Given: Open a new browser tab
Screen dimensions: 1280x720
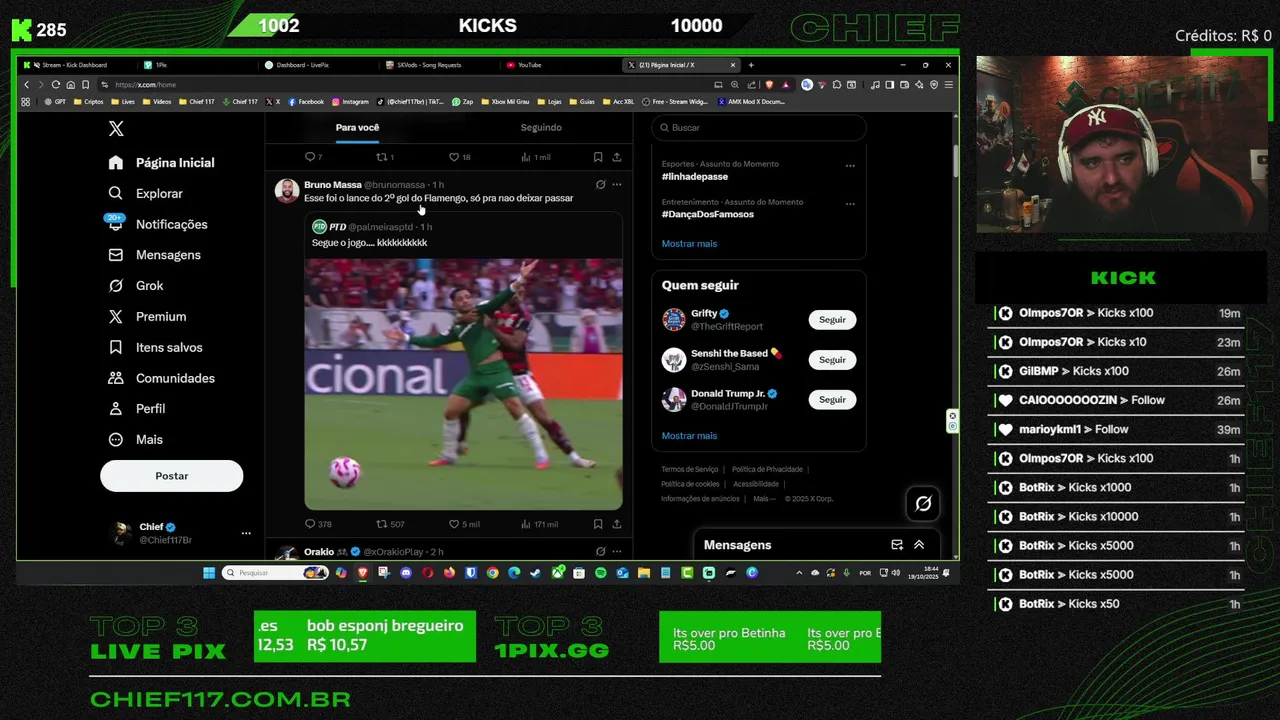Looking at the screenshot, I should coord(751,65).
